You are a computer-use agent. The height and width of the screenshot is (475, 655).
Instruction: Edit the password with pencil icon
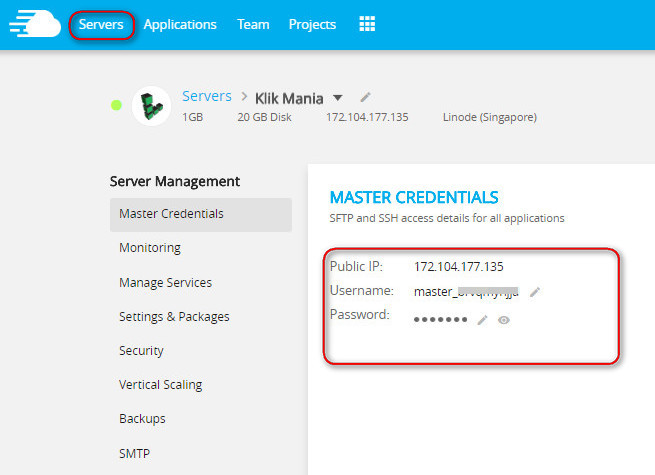(x=482, y=320)
